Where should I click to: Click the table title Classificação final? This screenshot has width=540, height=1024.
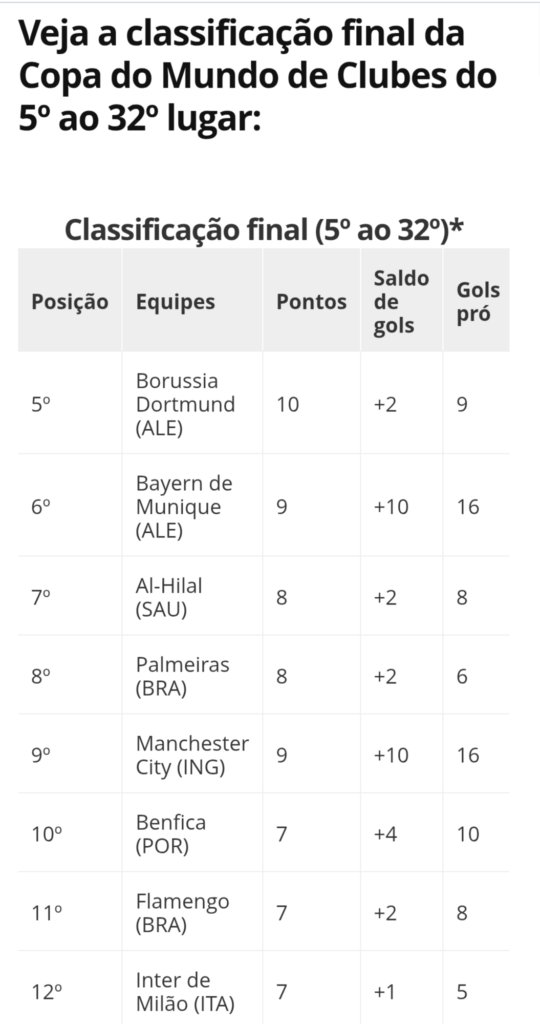click(264, 230)
